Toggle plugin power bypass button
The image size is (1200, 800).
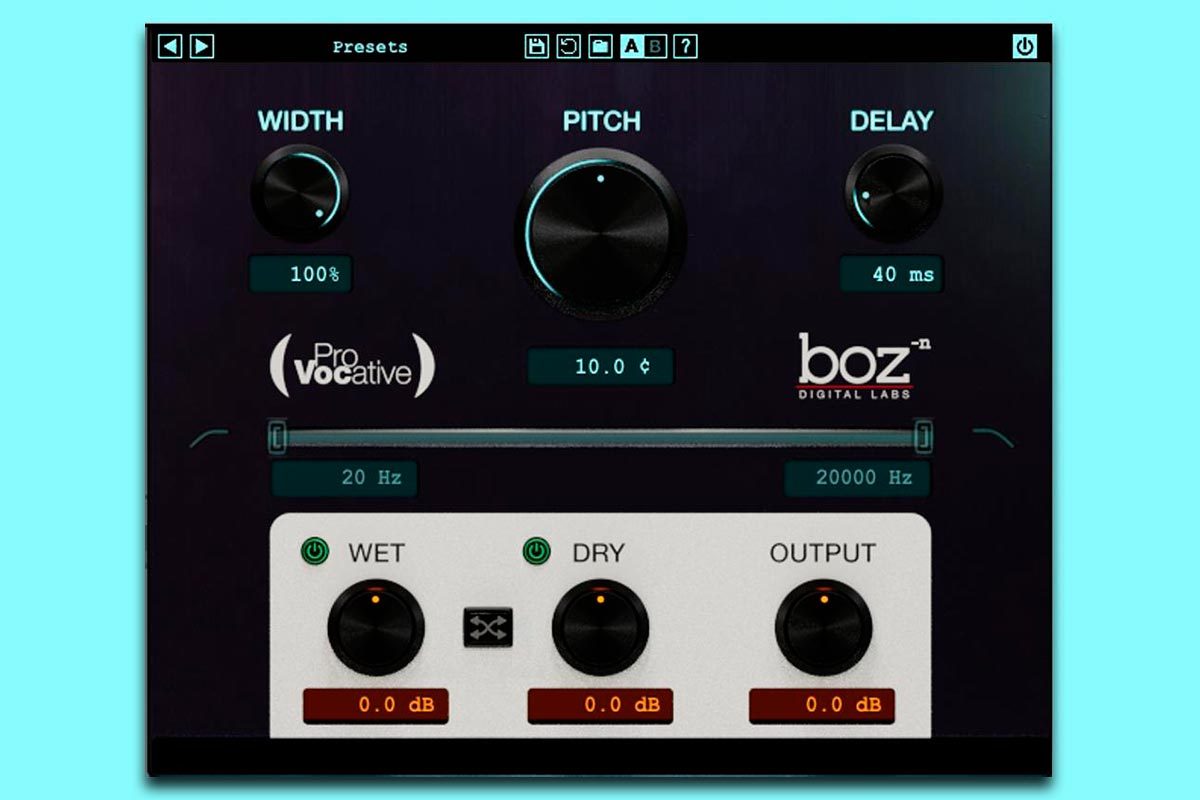(x=1025, y=46)
